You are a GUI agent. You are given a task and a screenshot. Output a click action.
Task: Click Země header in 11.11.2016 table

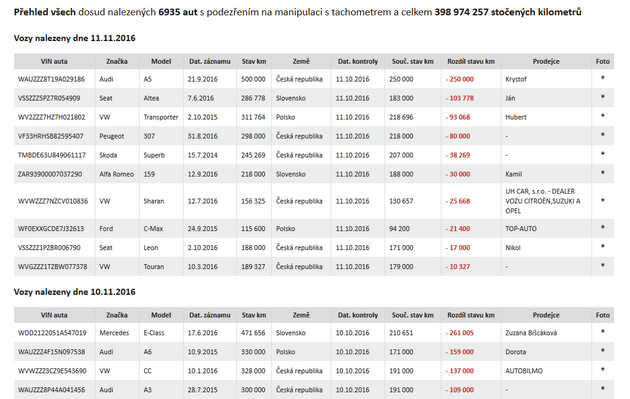[x=301, y=61]
